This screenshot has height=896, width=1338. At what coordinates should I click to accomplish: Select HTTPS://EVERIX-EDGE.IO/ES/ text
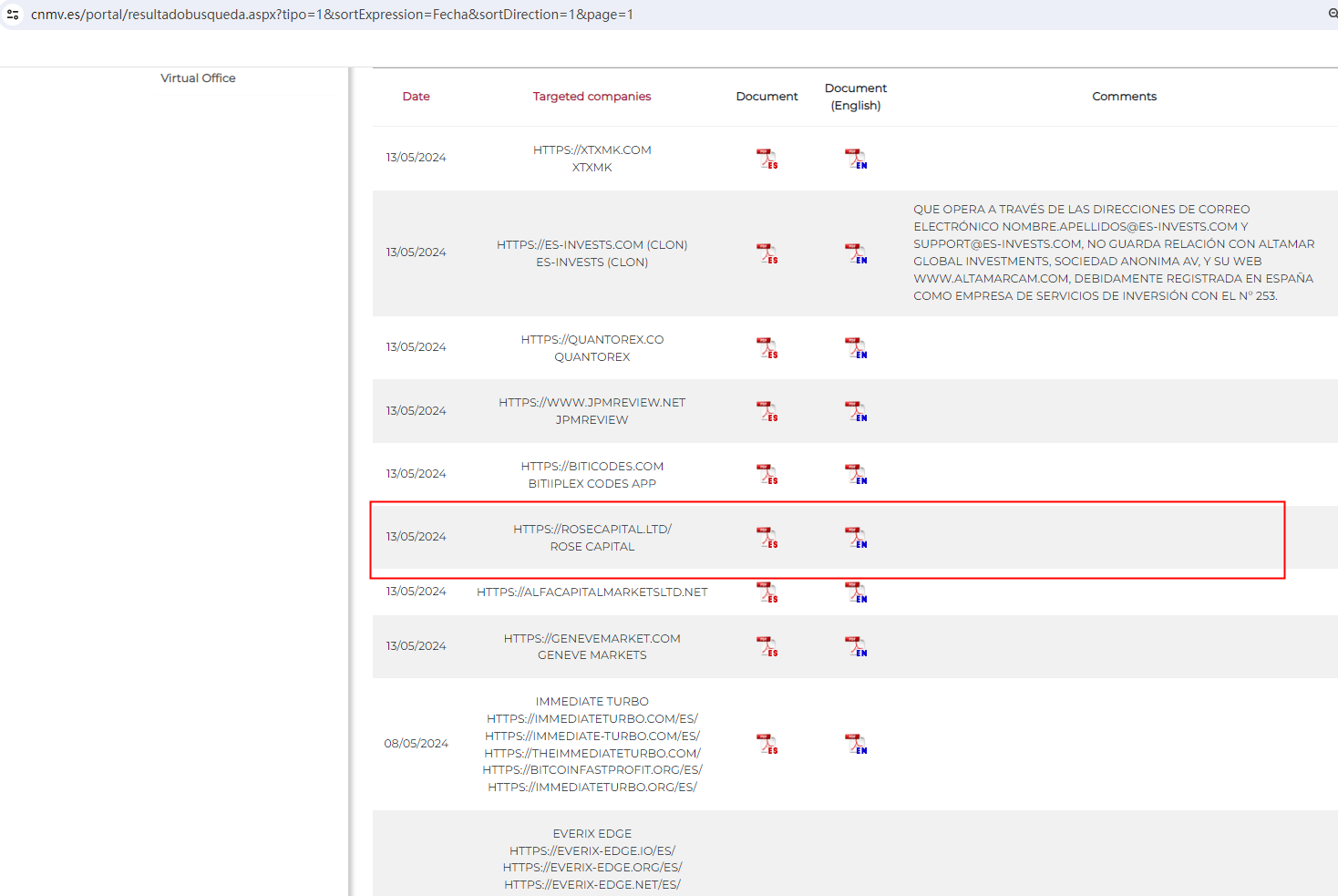click(x=592, y=851)
